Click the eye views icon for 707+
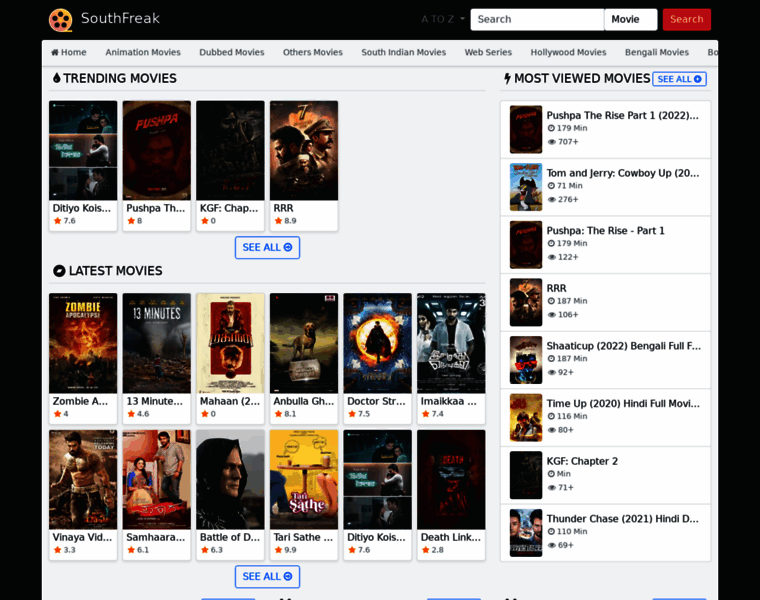Image resolution: width=760 pixels, height=600 pixels. (552, 142)
